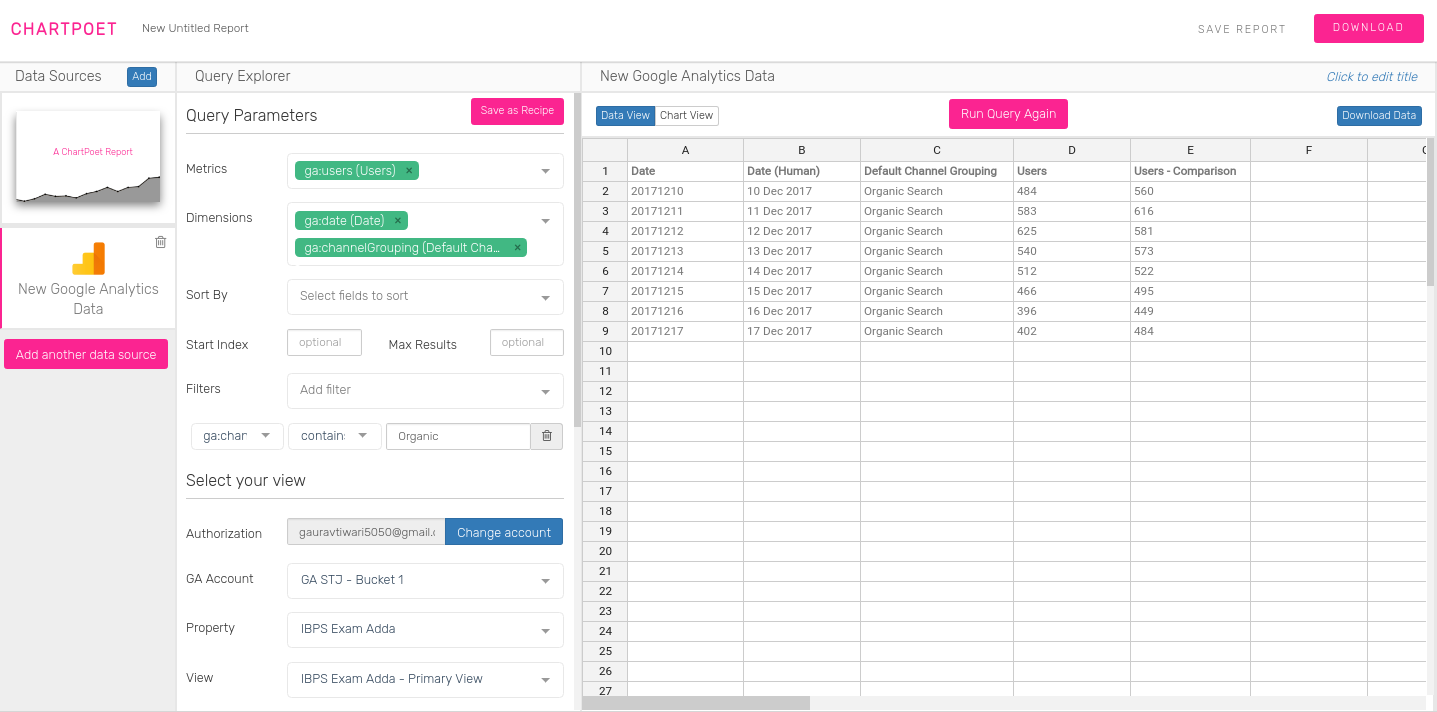Click SAVE REPORT

coord(1241,30)
